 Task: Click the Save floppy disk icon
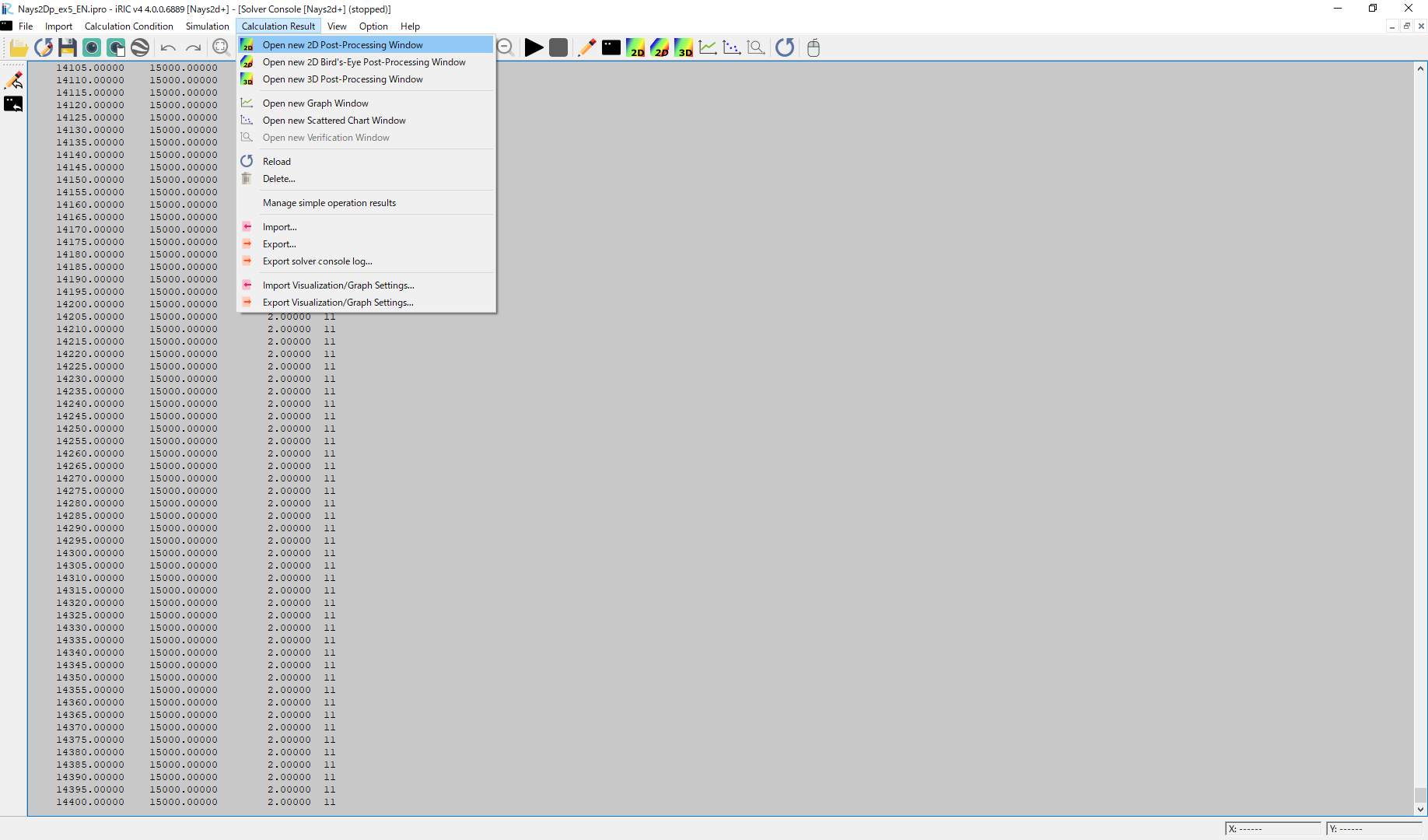tap(68, 47)
